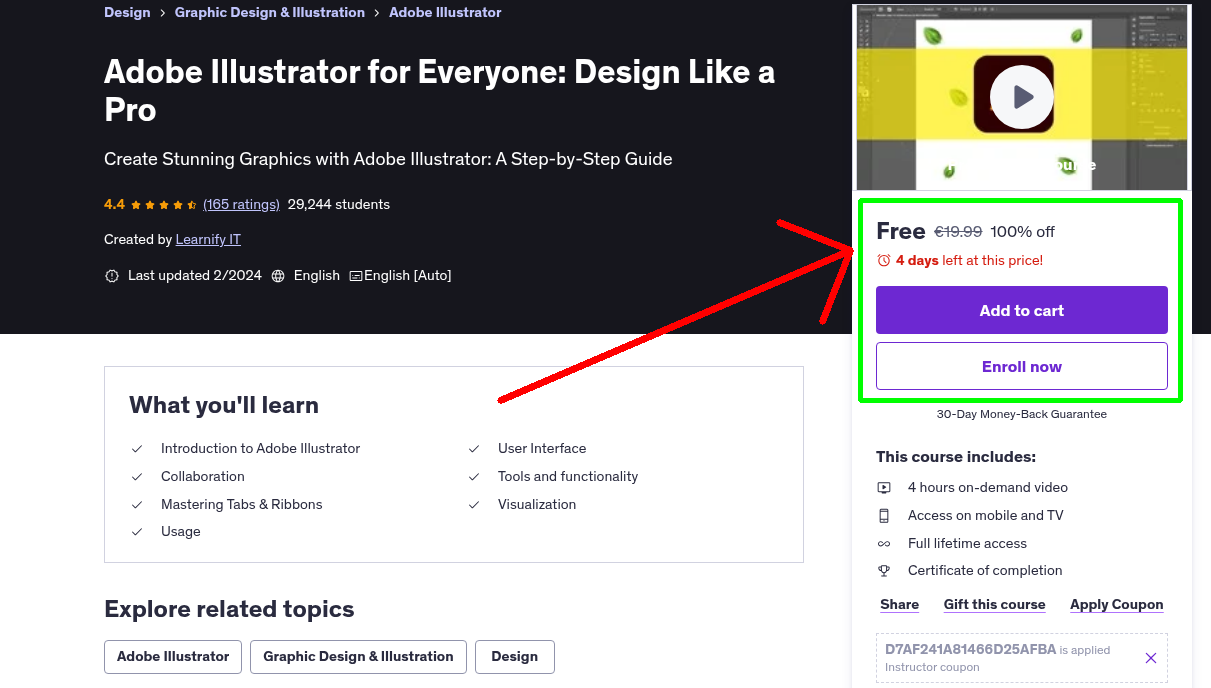Click the course preview thumbnail image
1211x688 pixels.
[x=1021, y=97]
